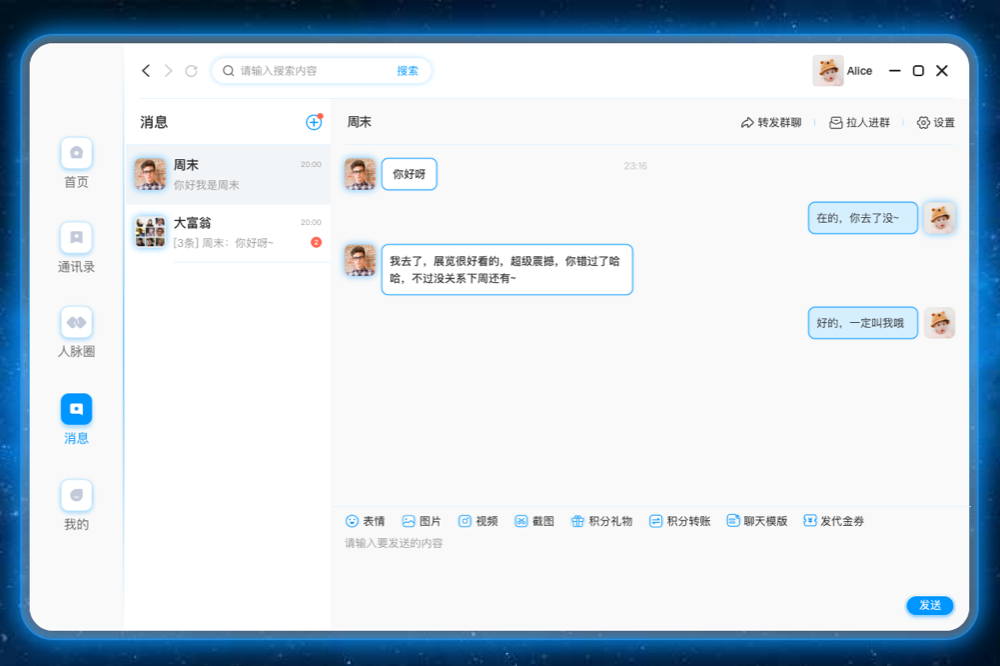This screenshot has height=666, width=1000.
Task: Click the 发送 send button
Action: pyautogui.click(x=930, y=605)
